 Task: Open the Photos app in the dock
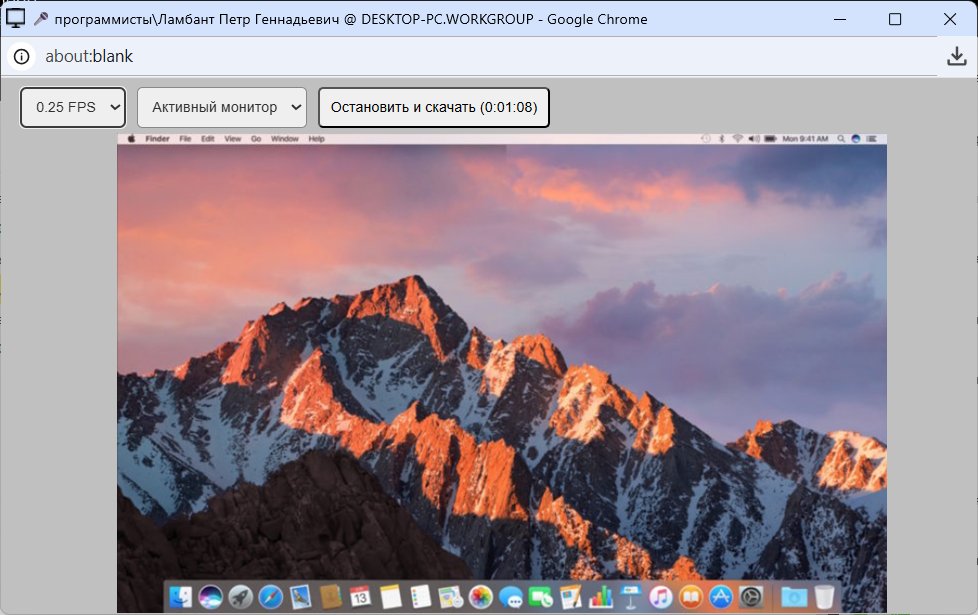(481, 597)
